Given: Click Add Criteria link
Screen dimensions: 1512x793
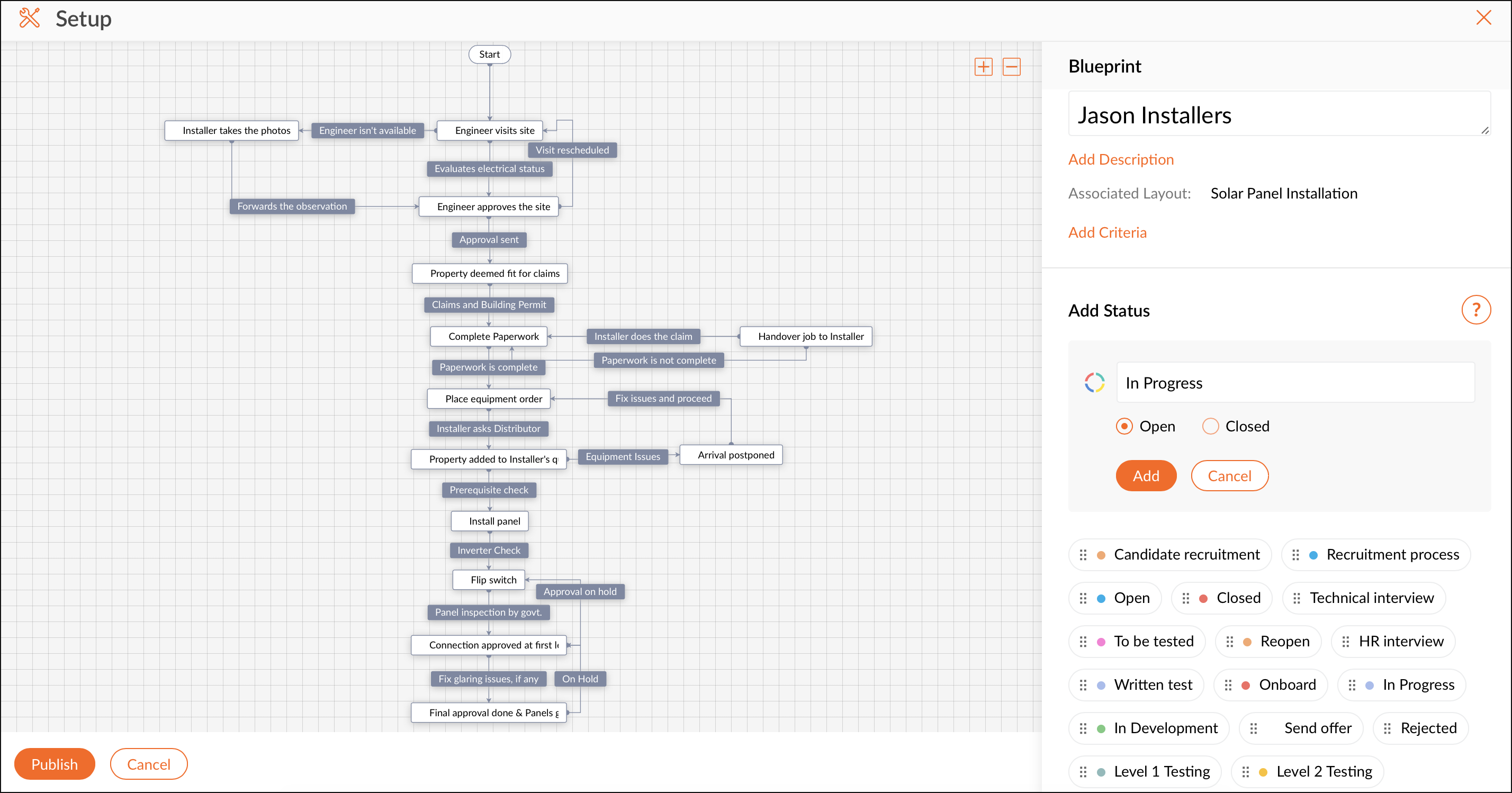Looking at the screenshot, I should 1107,232.
